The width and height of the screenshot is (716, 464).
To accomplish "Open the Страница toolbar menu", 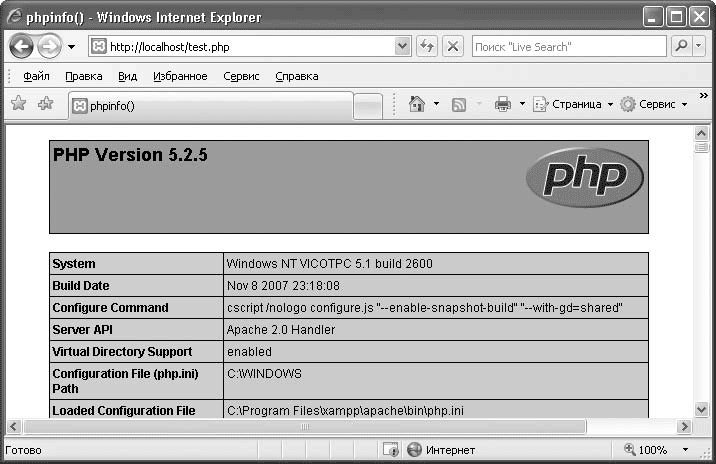I will click(573, 104).
